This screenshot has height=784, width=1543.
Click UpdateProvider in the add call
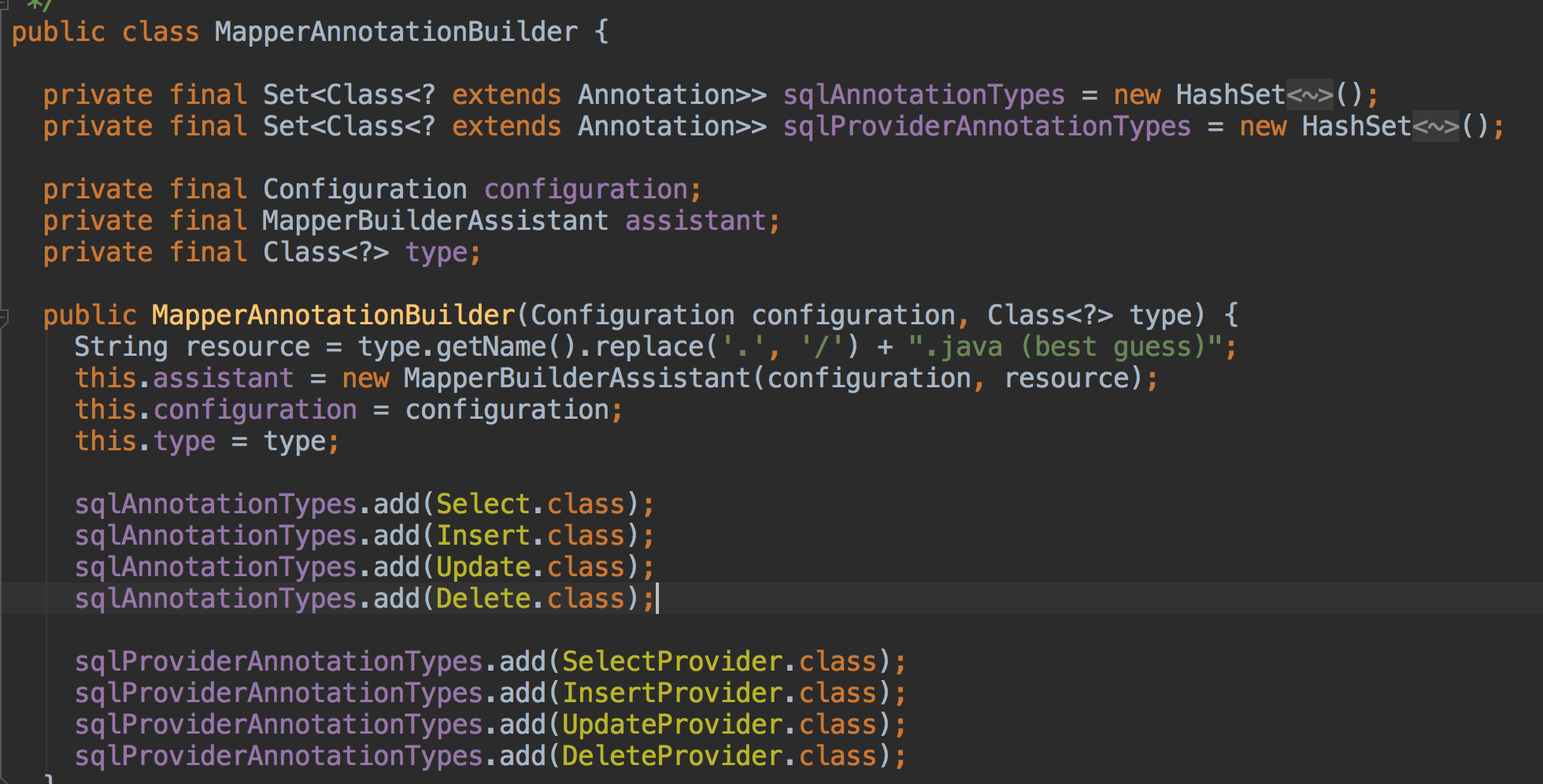[672, 725]
